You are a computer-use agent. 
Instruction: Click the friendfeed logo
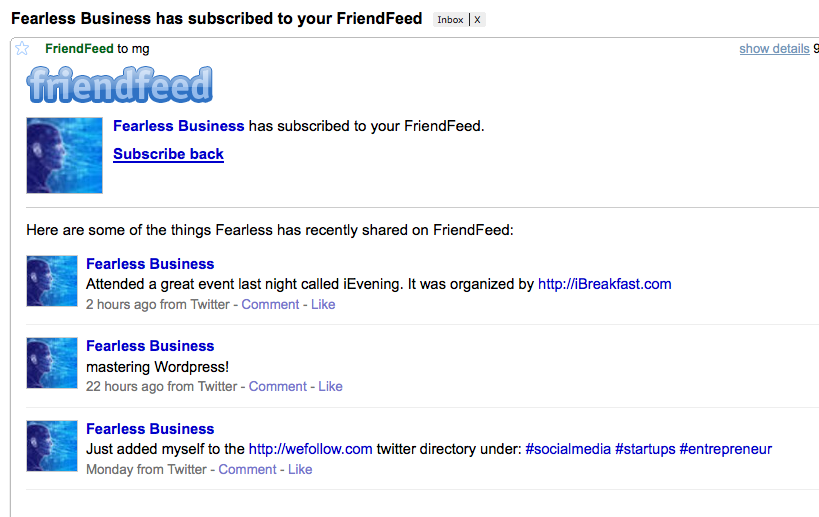coord(120,86)
